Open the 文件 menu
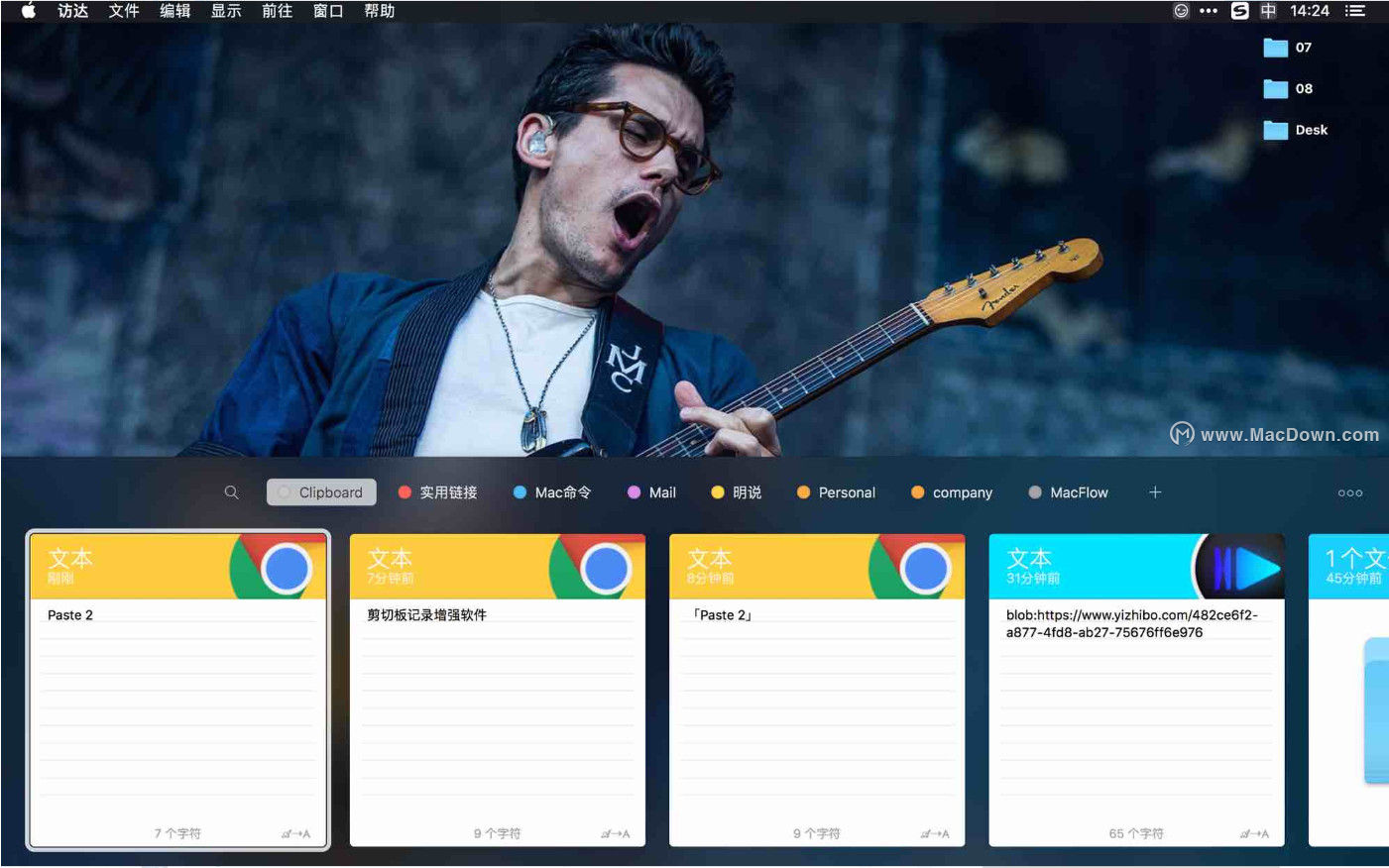Viewport: 1389px width, 868px height. coord(124,11)
